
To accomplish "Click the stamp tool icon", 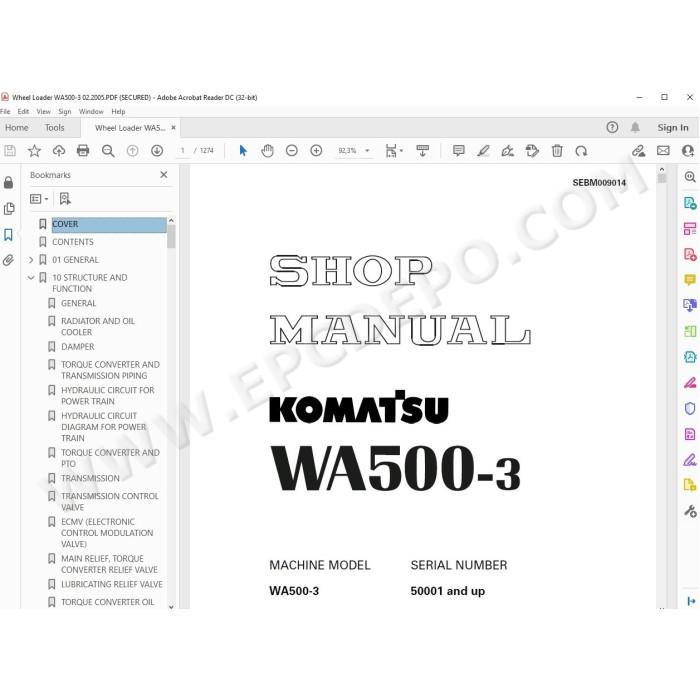I will [x=532, y=151].
